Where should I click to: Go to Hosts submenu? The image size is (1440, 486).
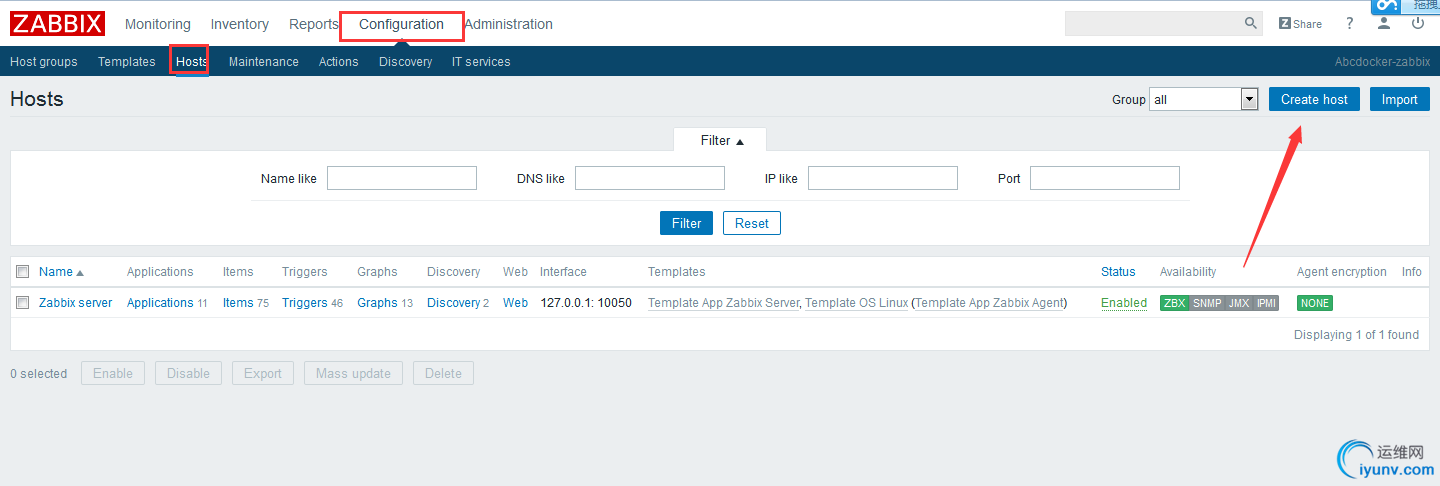pyautogui.click(x=192, y=62)
